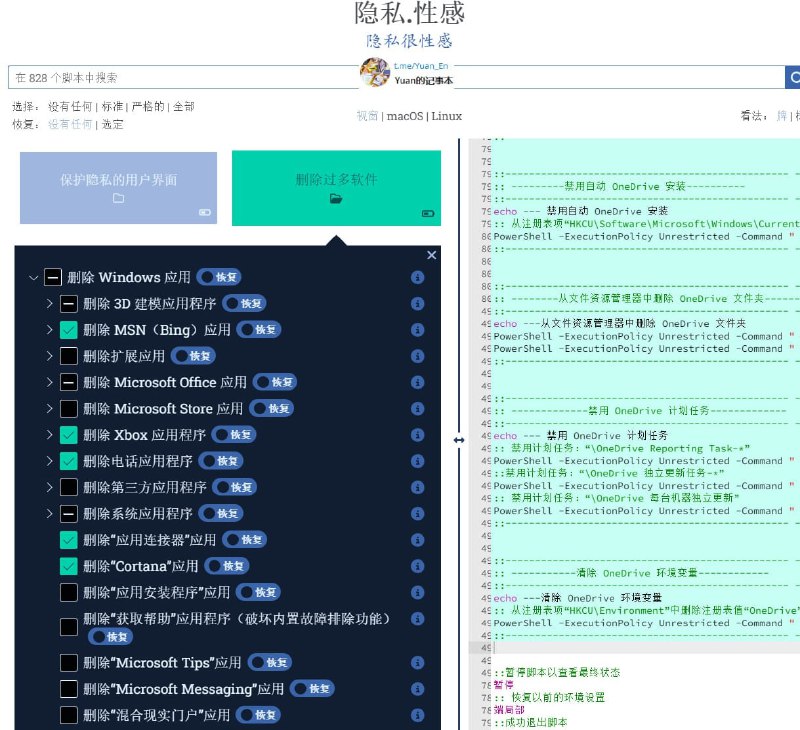This screenshot has height=730, width=800.
Task: Uncheck the 删除 Xbox 应用程序 checkbox
Action: 69,435
